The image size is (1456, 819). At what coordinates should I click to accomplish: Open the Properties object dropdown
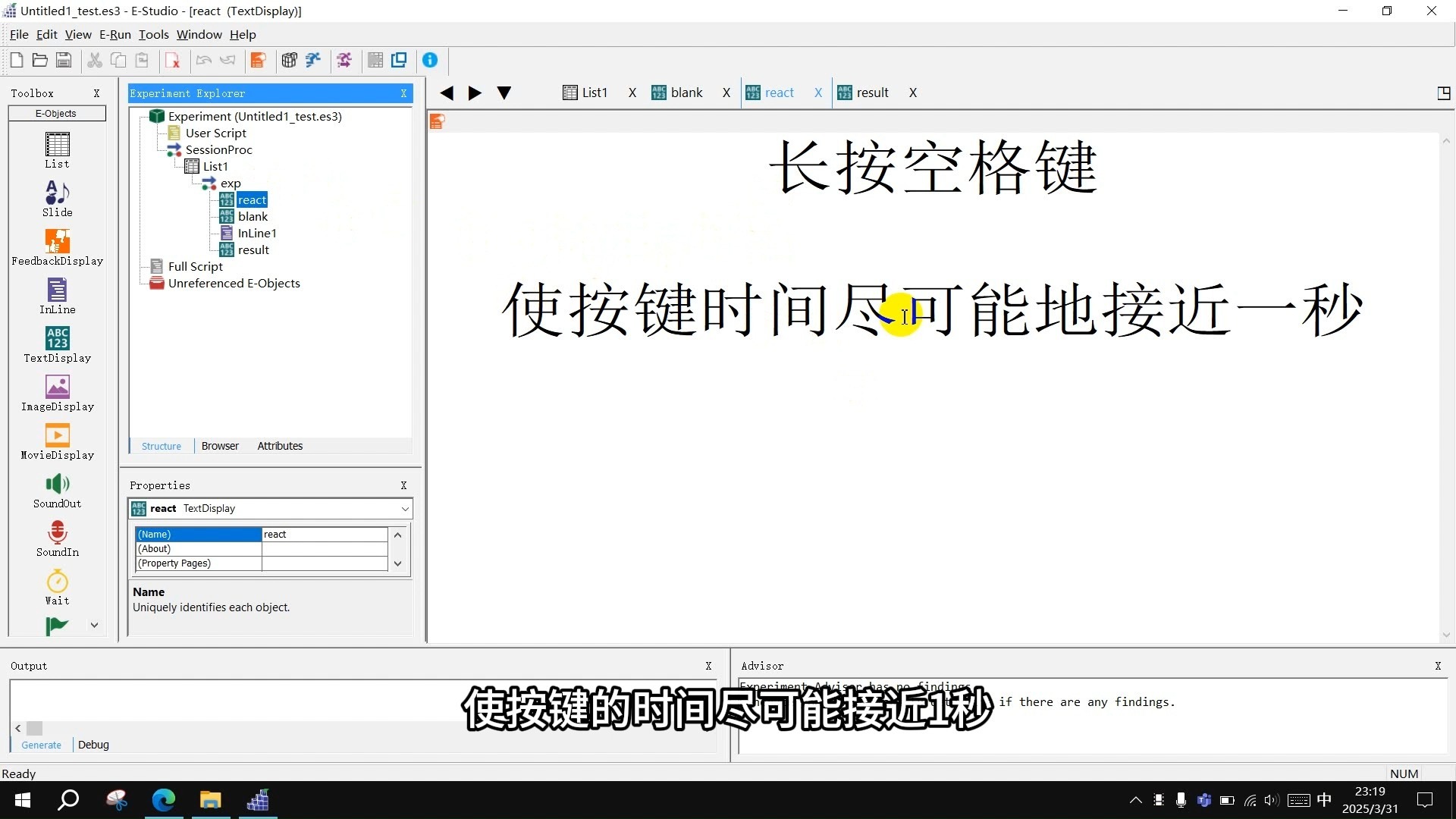tap(404, 508)
